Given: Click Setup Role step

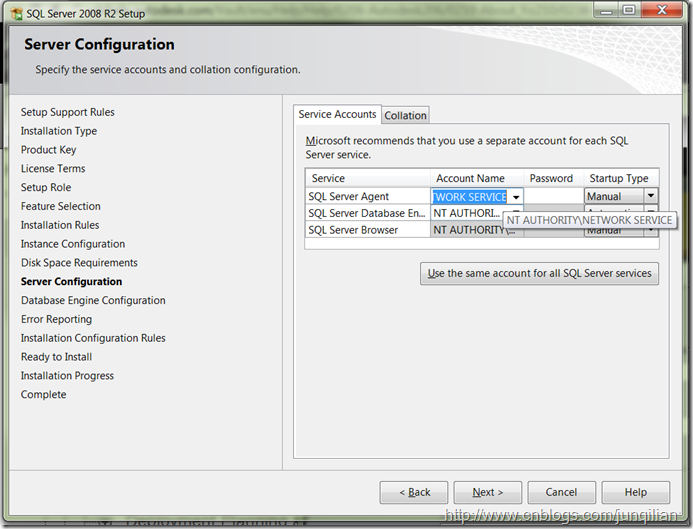Looking at the screenshot, I should tap(46, 187).
